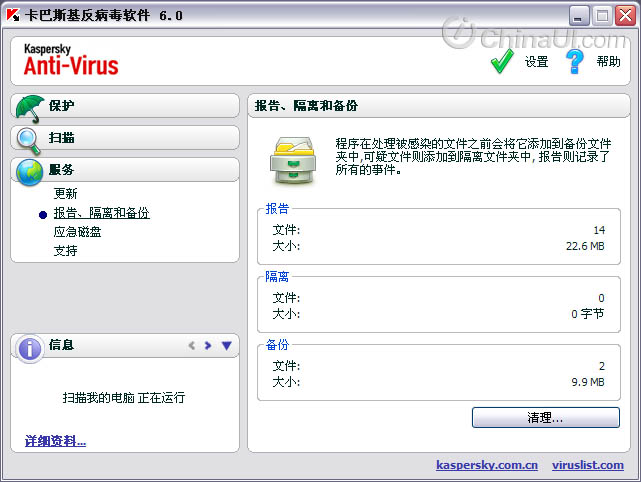The height and width of the screenshot is (482, 641).
Task: Show previous message with left arrow
Action: [x=191, y=345]
